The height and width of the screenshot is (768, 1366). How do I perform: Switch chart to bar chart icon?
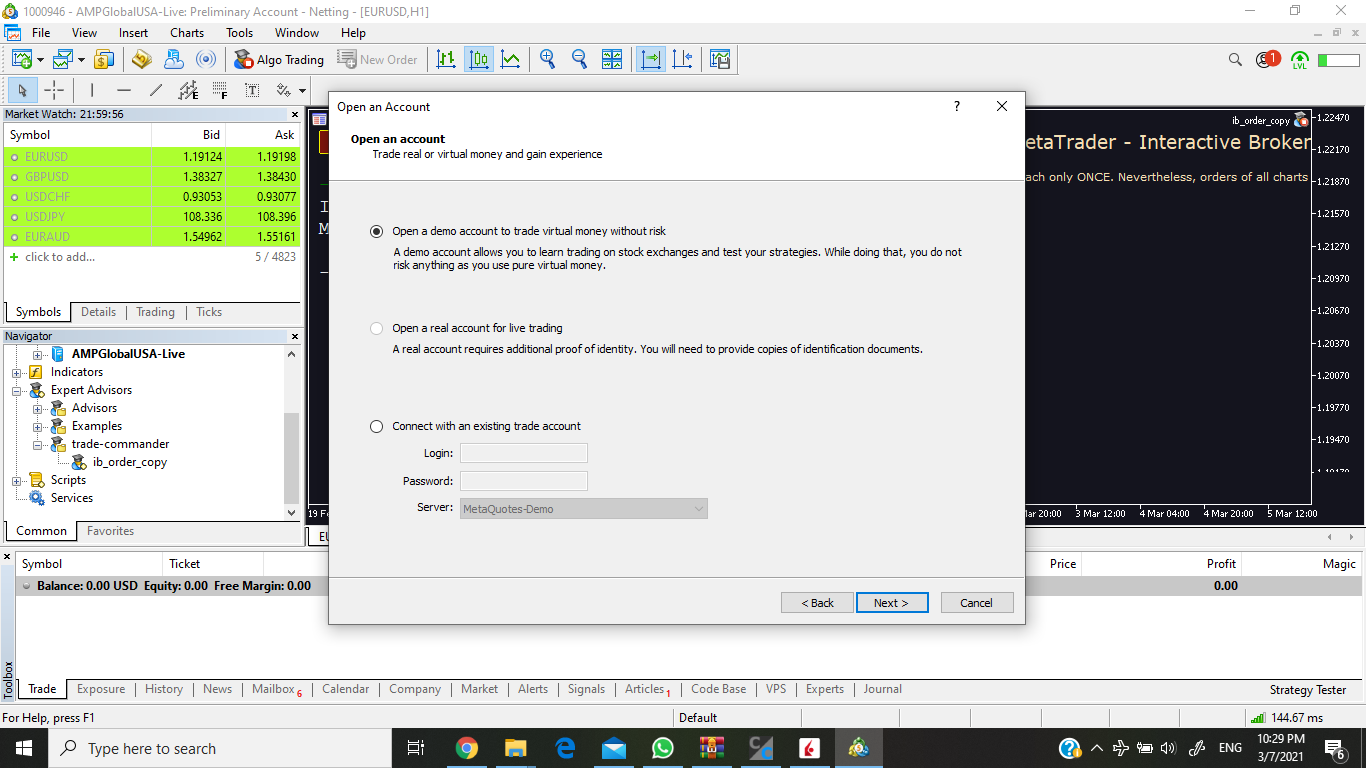click(446, 59)
